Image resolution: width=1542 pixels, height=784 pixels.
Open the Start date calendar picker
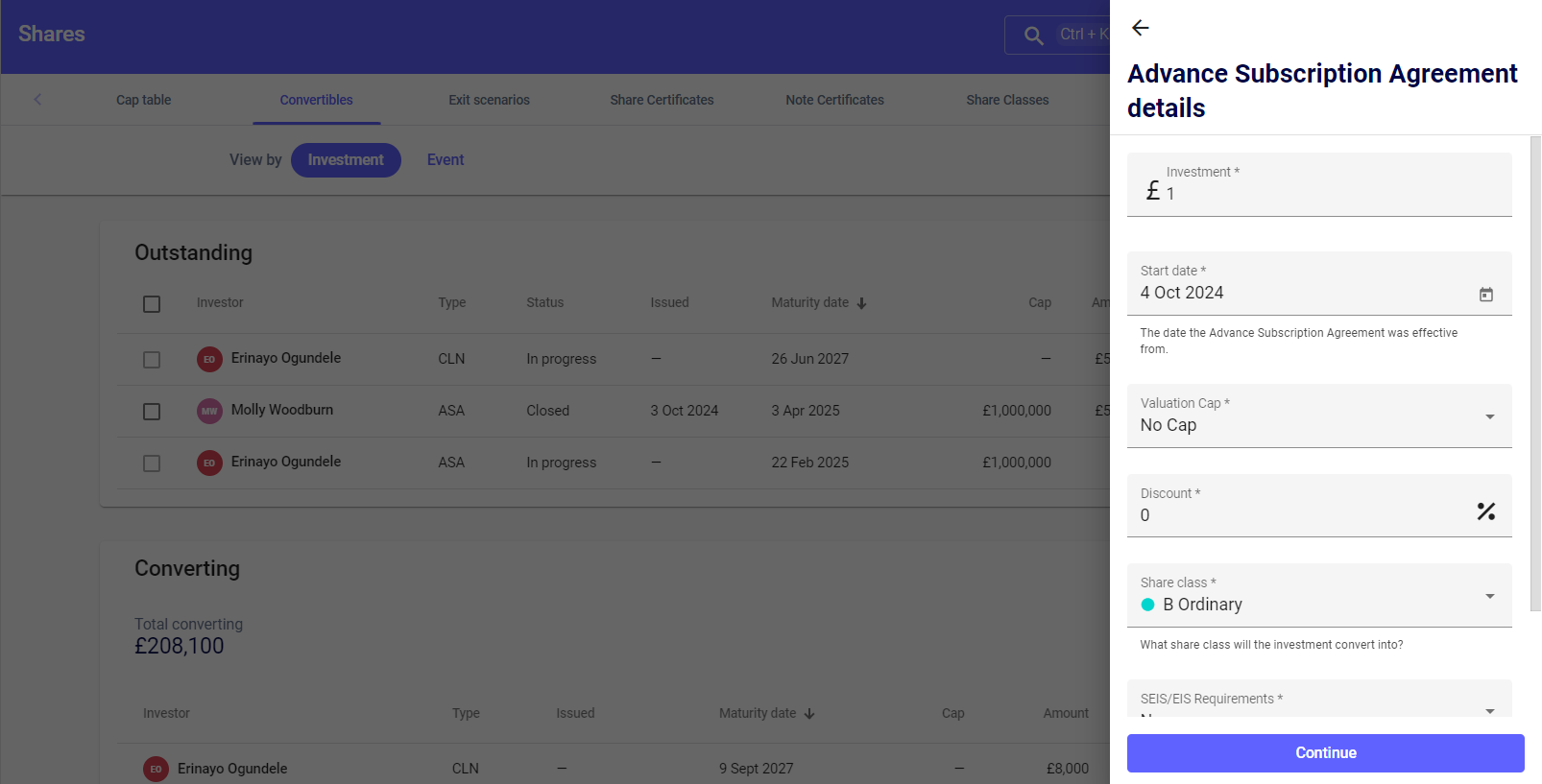1485,295
